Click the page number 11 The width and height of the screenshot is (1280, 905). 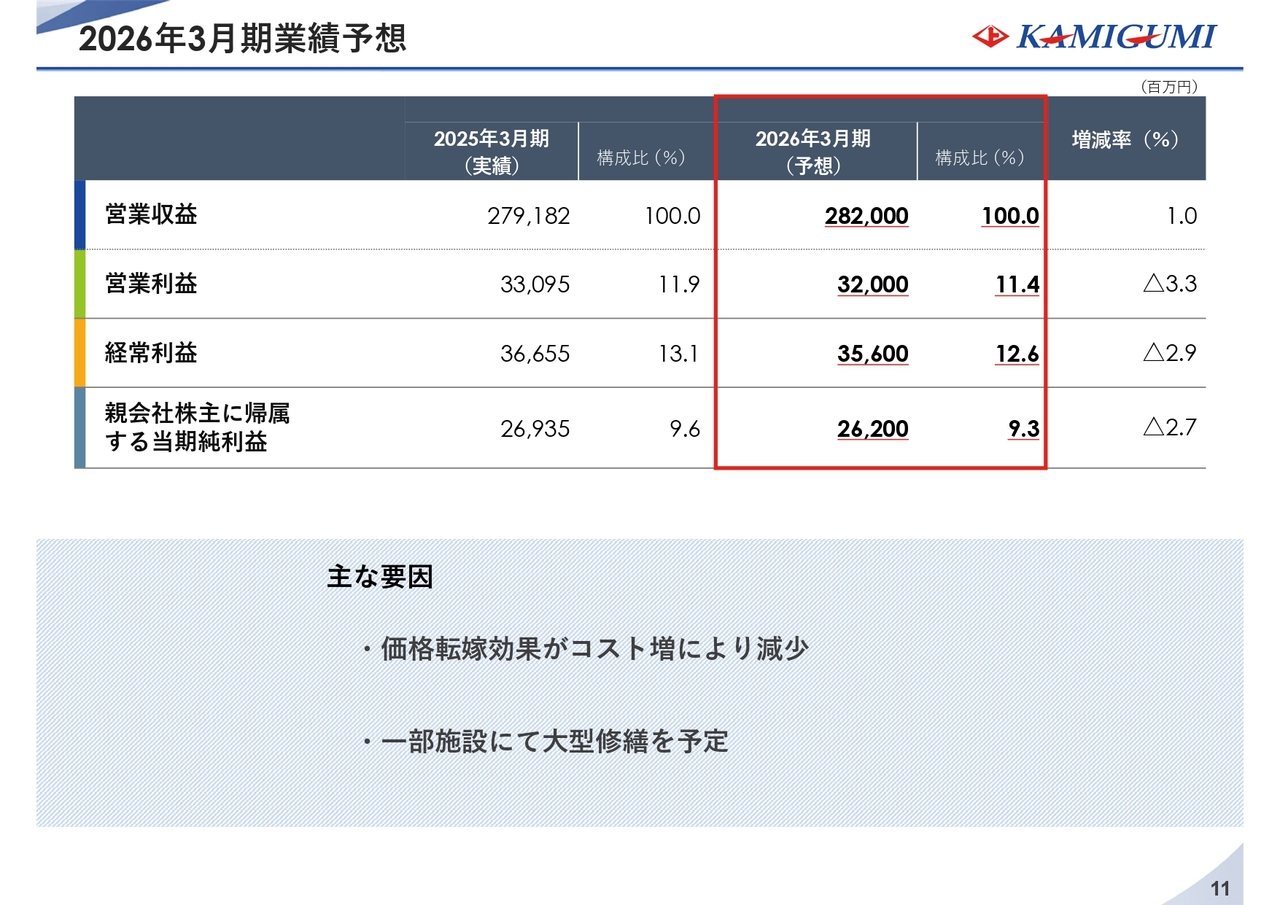pyautogui.click(x=1219, y=889)
